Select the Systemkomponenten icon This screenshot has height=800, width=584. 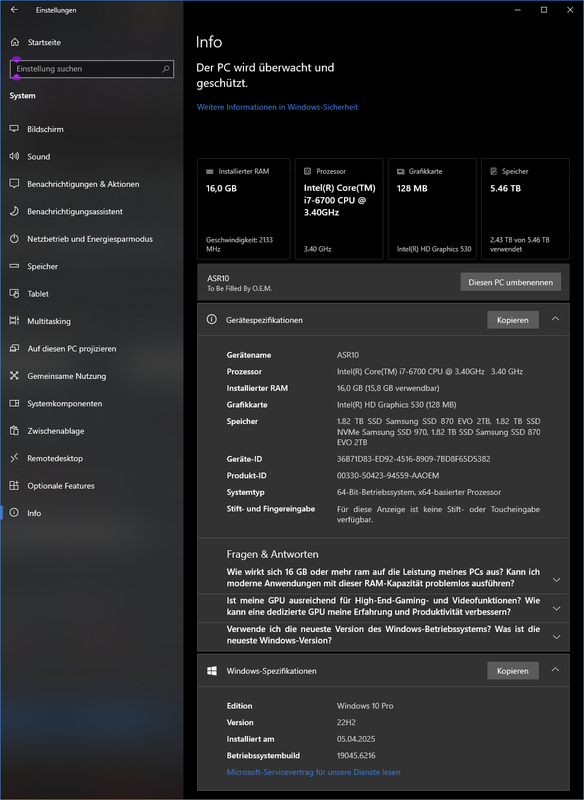[14, 403]
